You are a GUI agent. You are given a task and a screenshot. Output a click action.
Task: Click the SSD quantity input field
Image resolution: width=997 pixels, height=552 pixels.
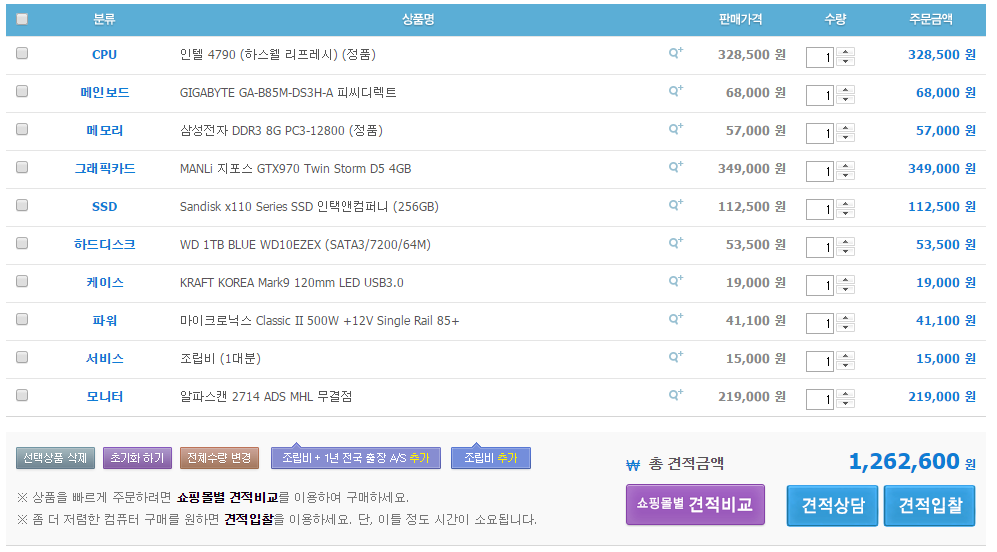pyautogui.click(x=820, y=209)
